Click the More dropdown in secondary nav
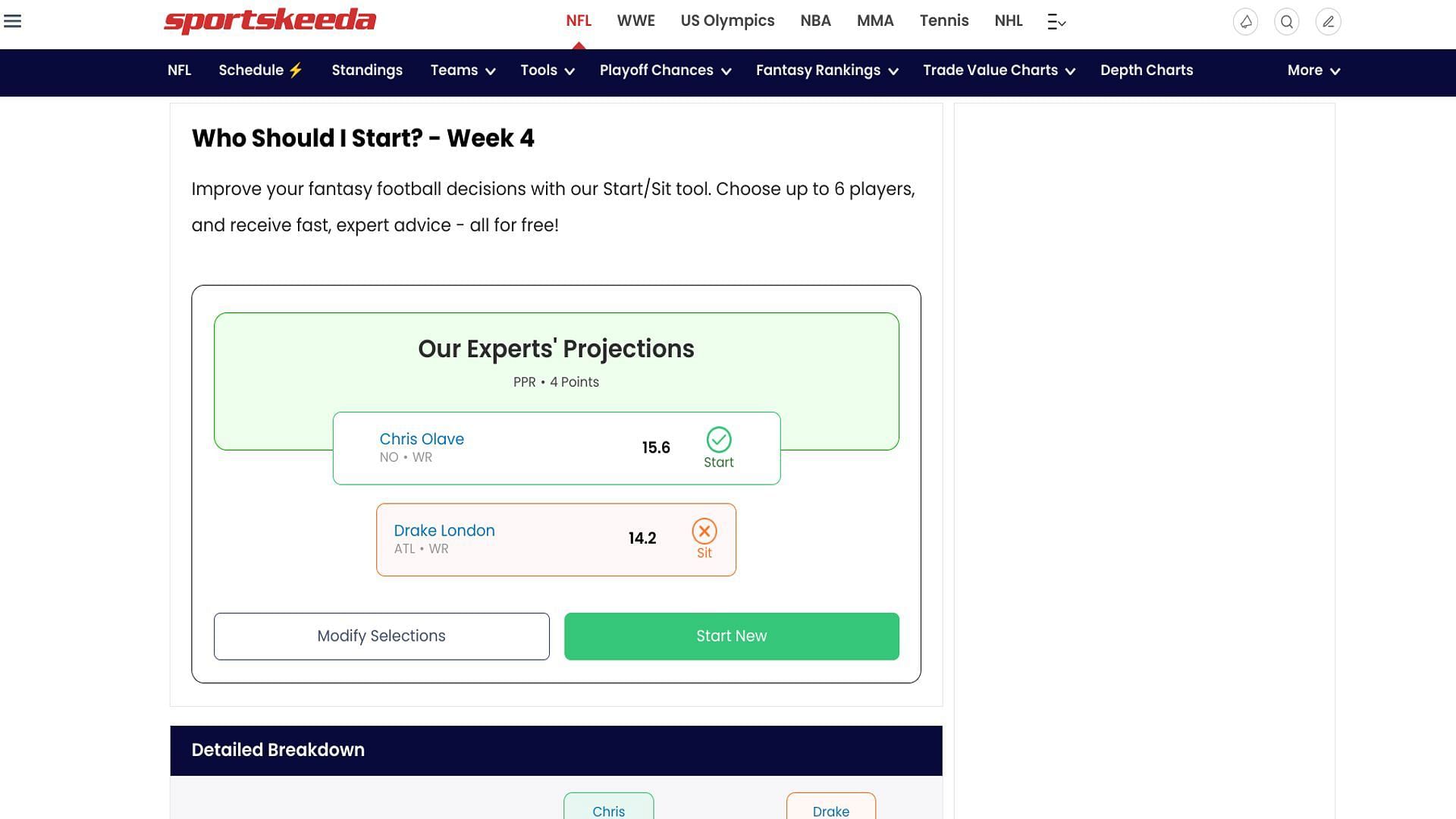1456x819 pixels. (1314, 70)
